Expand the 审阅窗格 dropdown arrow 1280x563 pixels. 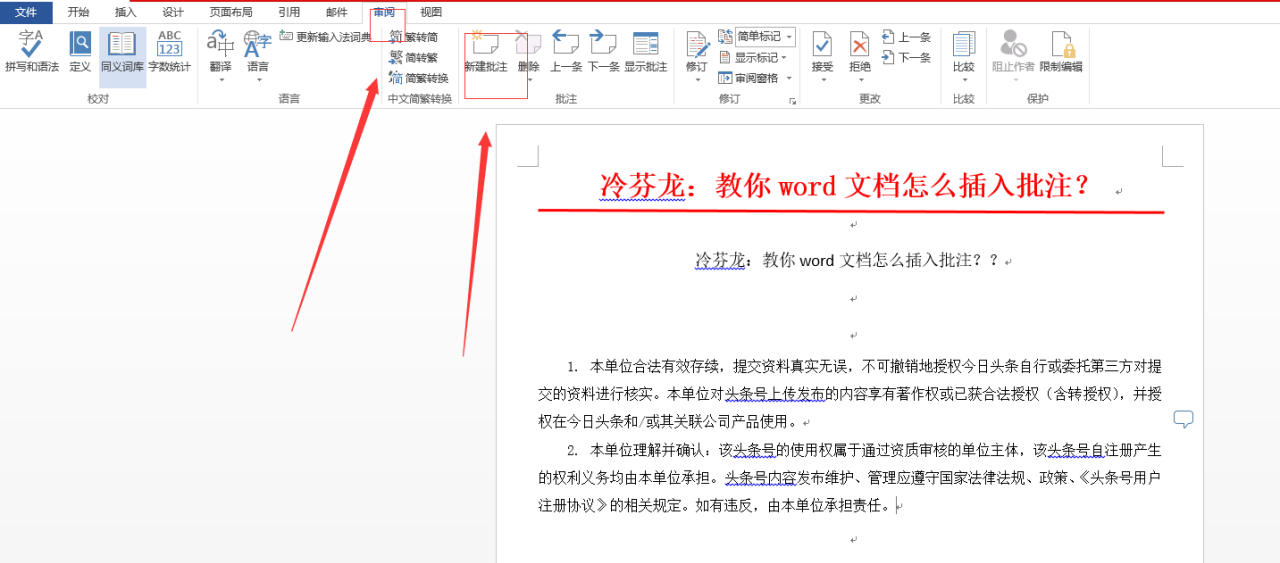(788, 78)
